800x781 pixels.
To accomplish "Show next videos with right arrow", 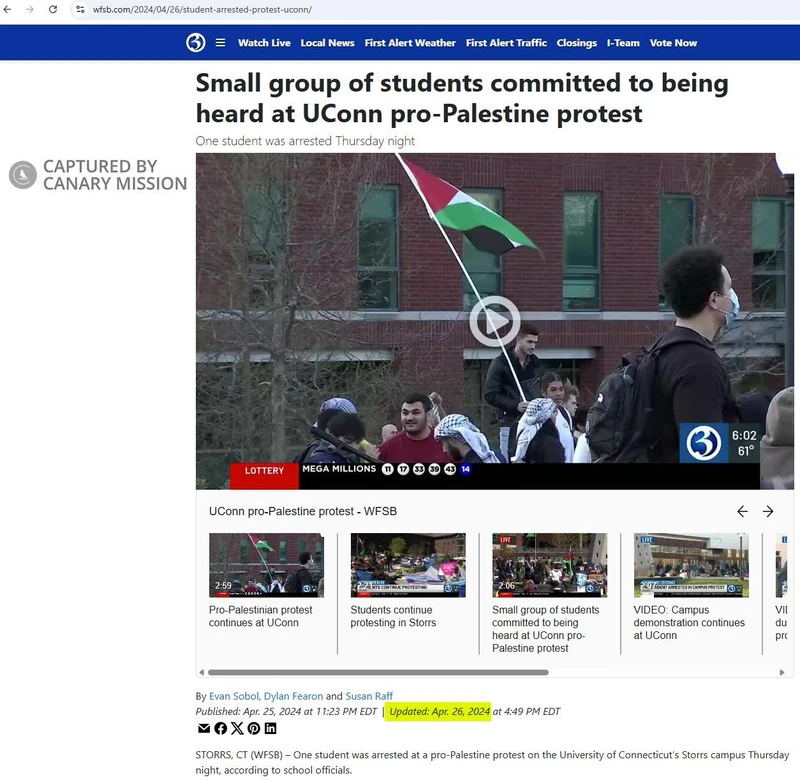I will pos(768,511).
